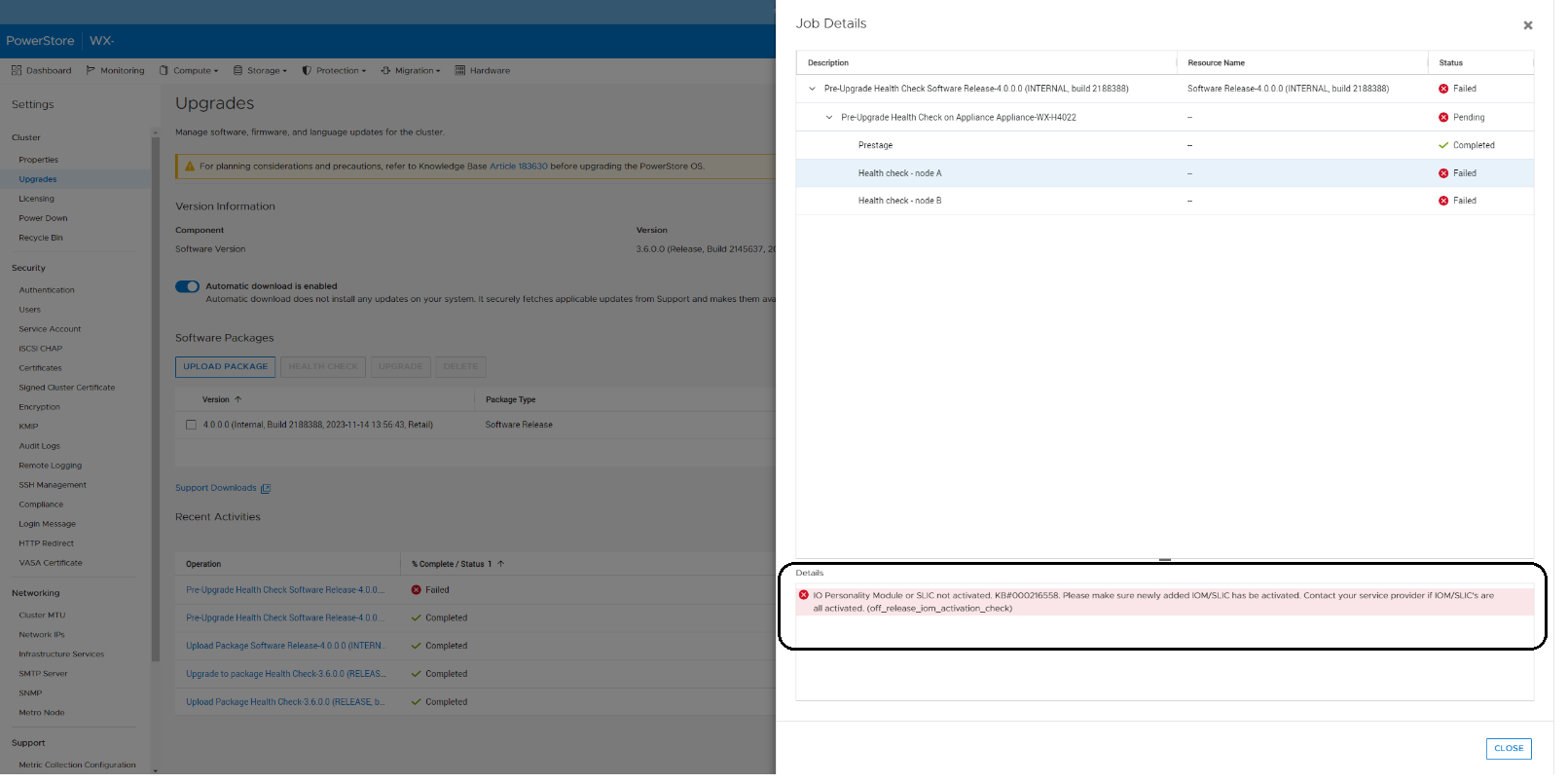Click the UPLOAD PACKAGE button
1568x784 pixels.
[x=226, y=366]
